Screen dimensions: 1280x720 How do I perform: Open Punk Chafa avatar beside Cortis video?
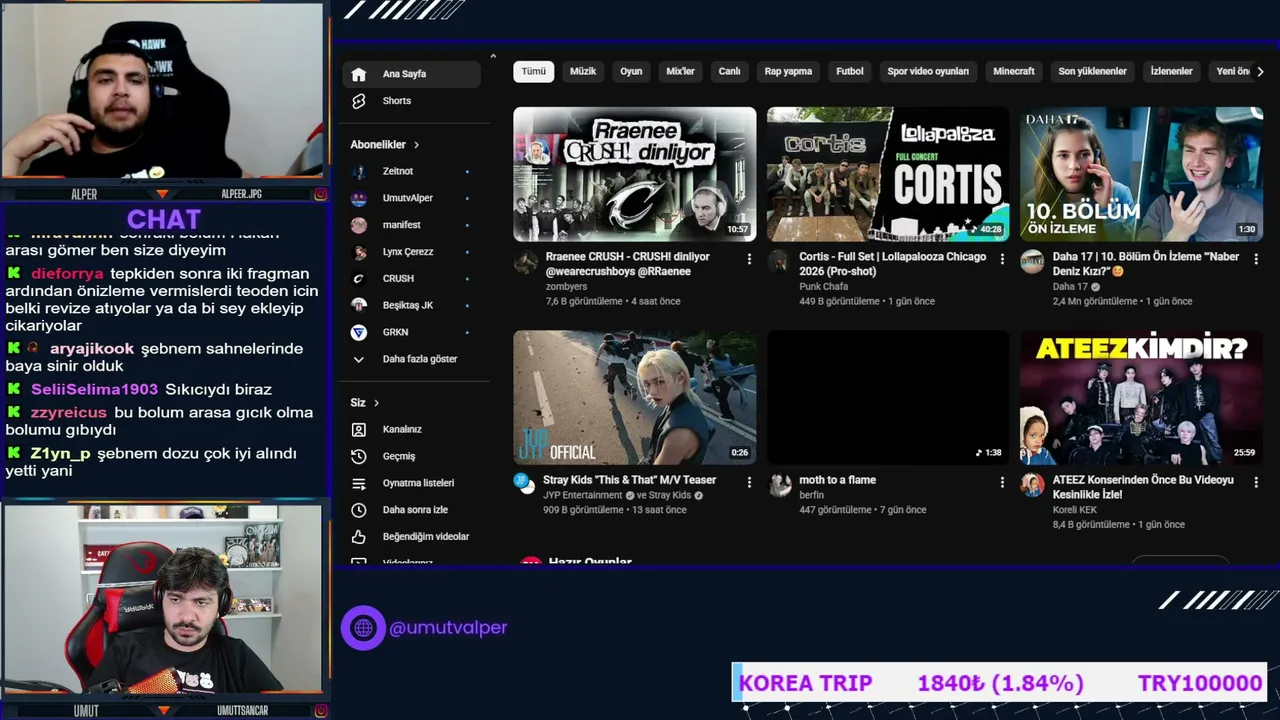pos(779,262)
